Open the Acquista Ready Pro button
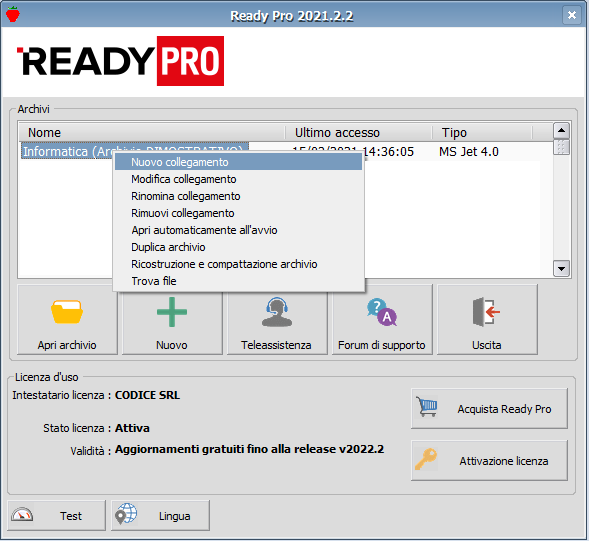This screenshot has height=541, width=589. [x=489, y=408]
